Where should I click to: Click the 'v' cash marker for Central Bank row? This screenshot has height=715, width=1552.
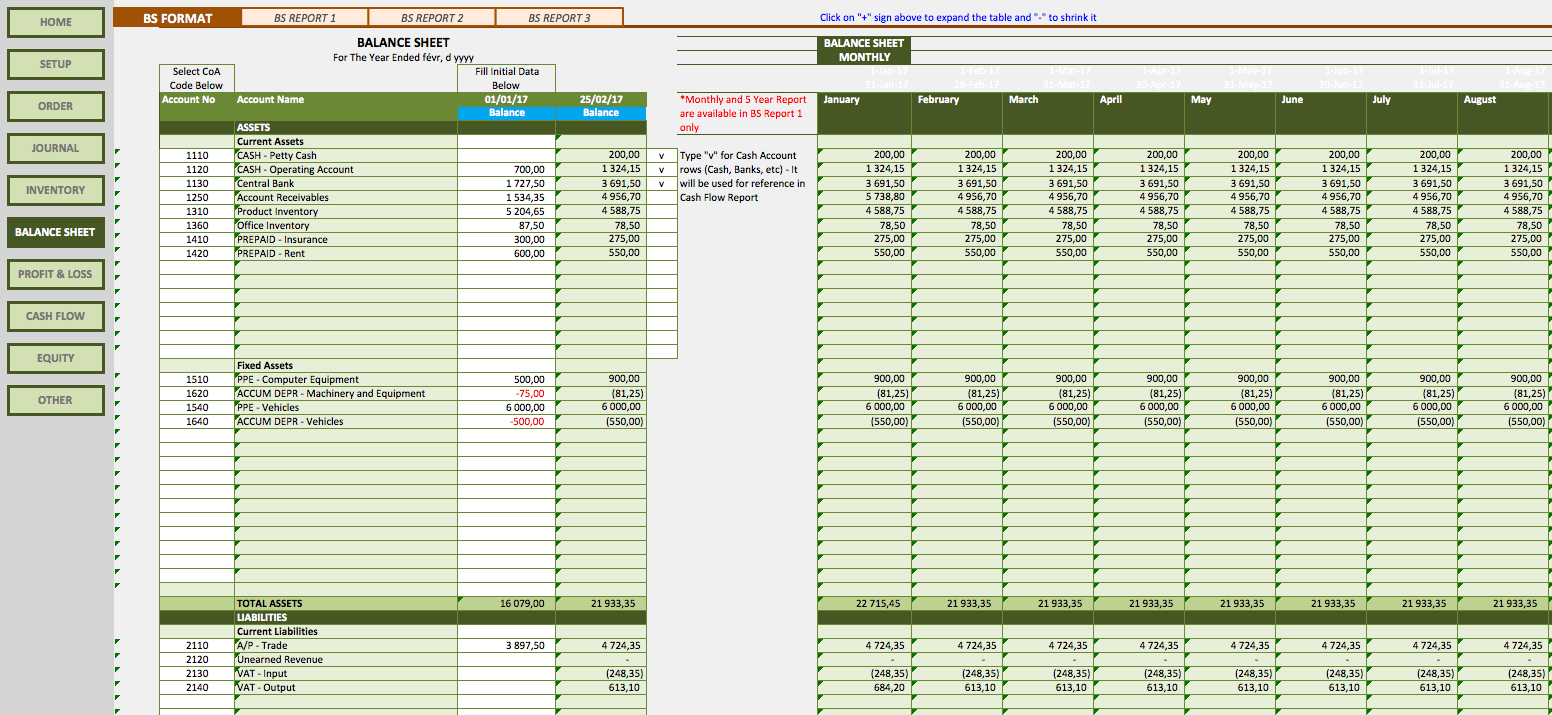(661, 184)
